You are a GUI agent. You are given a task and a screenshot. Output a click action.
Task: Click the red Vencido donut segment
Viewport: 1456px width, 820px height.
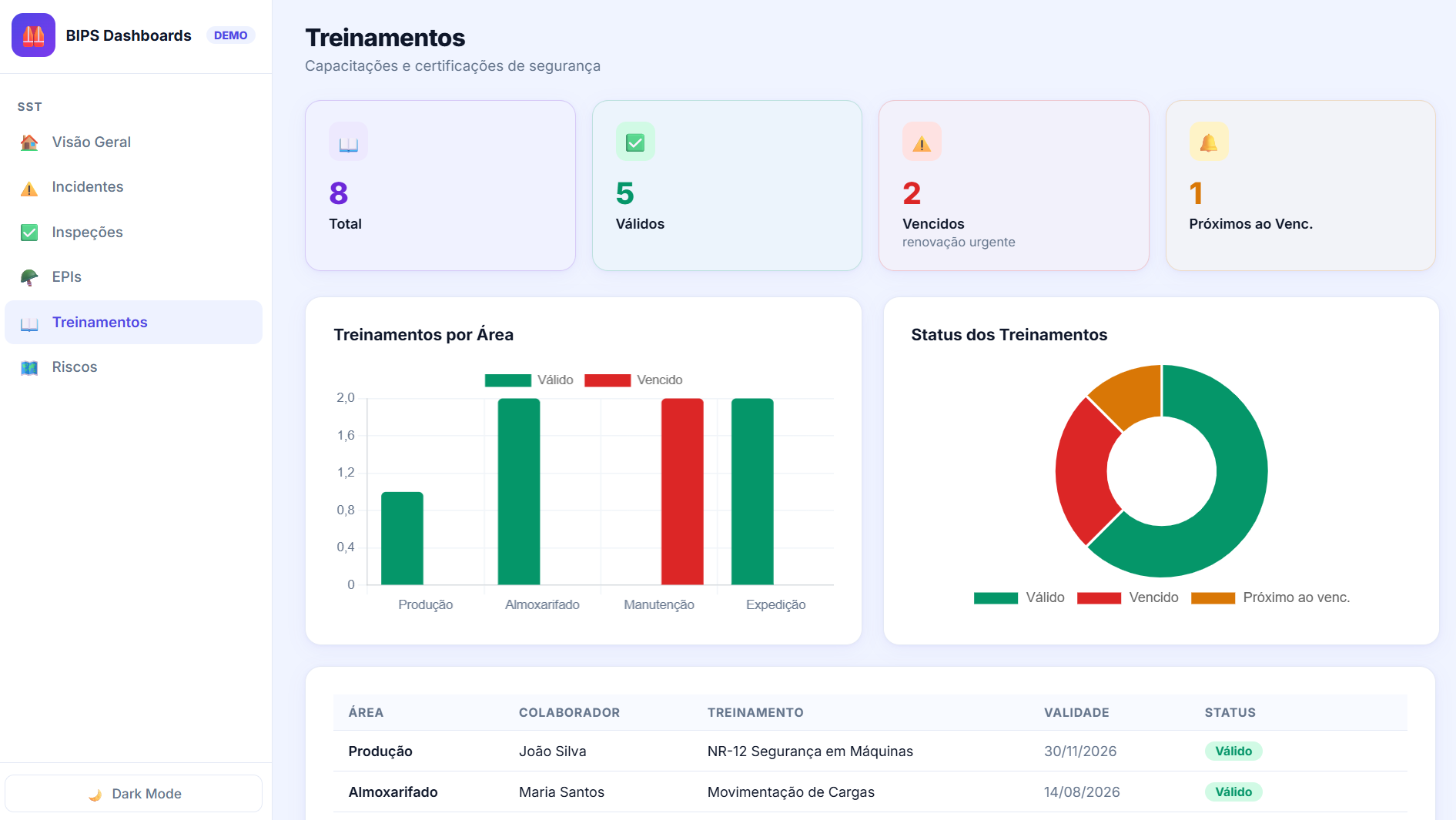[1083, 471]
